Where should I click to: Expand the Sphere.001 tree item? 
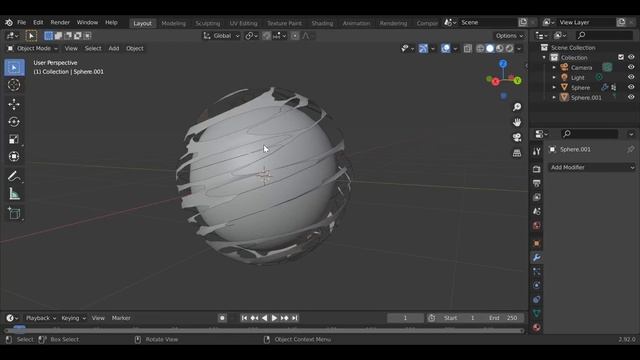click(554, 97)
